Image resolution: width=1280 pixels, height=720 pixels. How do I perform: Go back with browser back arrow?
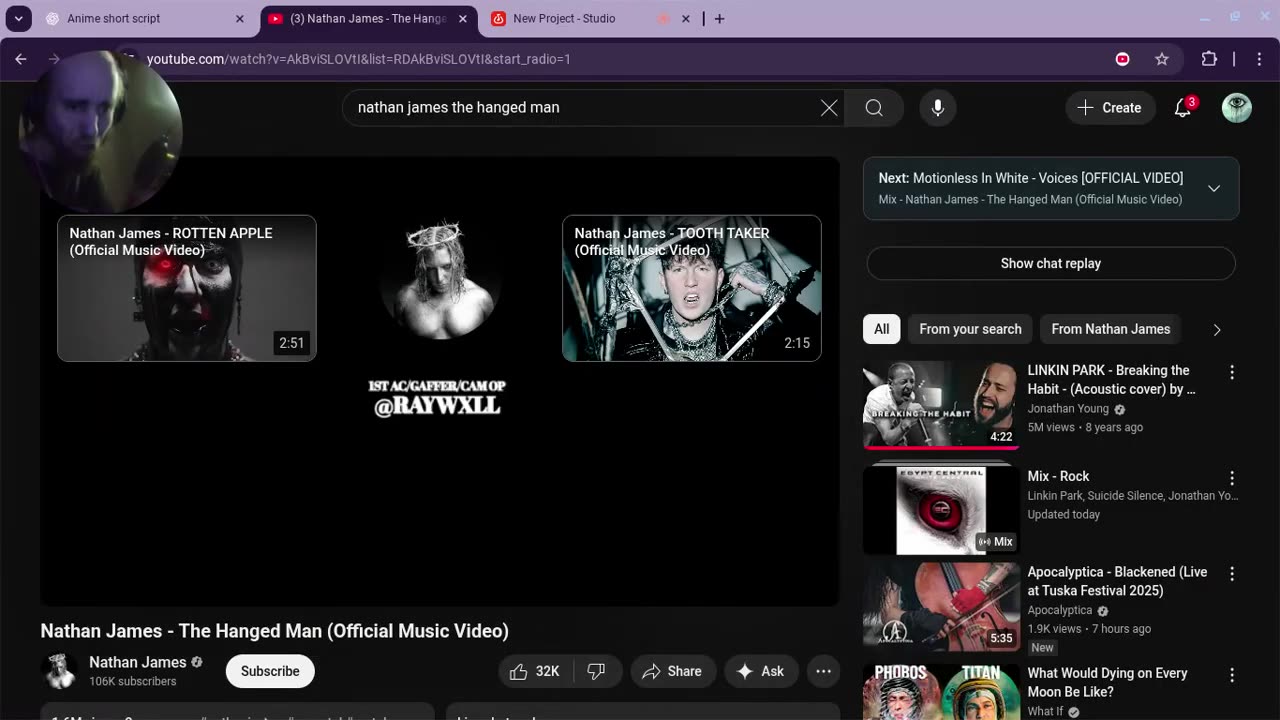[21, 59]
